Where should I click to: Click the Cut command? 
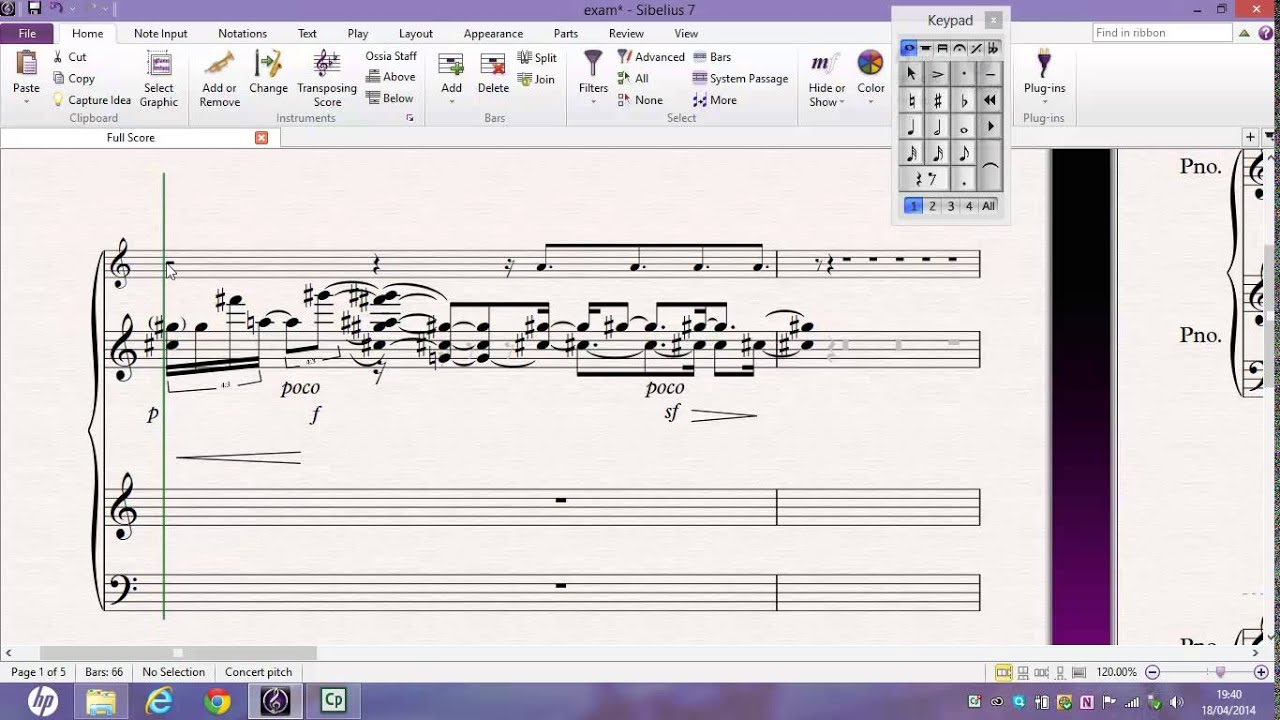click(x=70, y=57)
